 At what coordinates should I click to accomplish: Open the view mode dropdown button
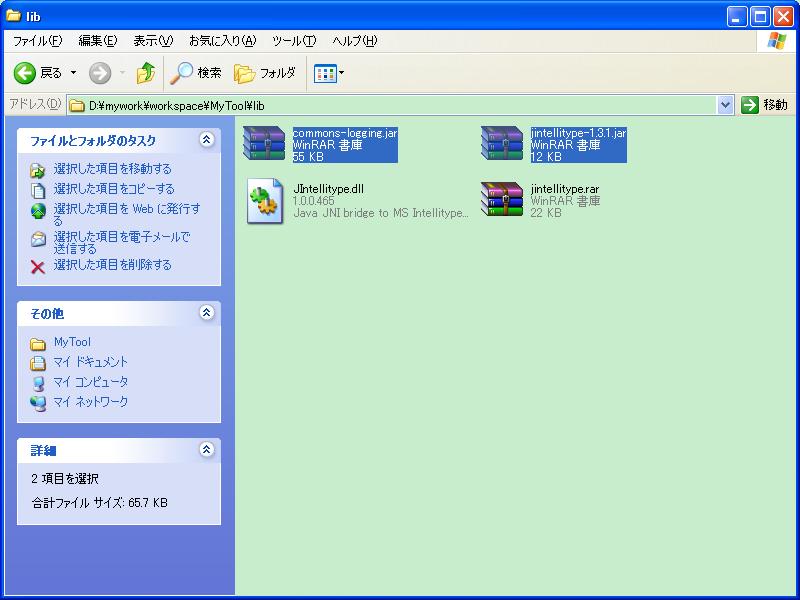(329, 73)
